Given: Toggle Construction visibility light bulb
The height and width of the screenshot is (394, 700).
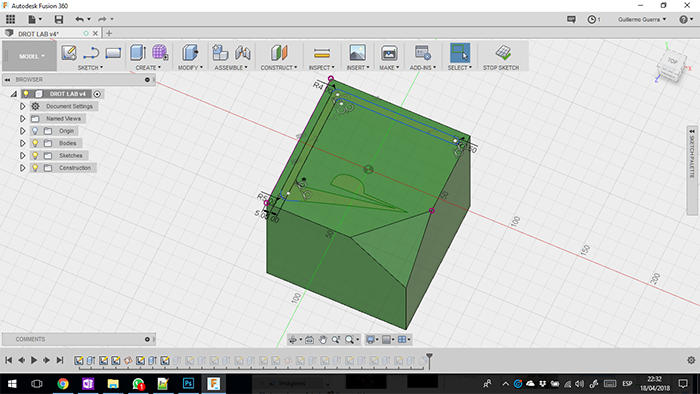Looking at the screenshot, I should click(x=35, y=168).
